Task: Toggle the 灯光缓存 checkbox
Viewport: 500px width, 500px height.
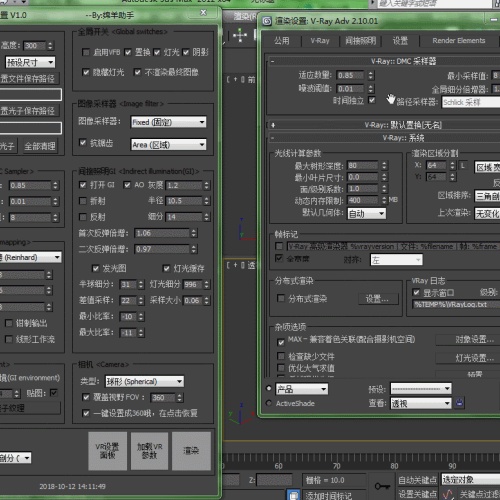Action: click(x=166, y=268)
